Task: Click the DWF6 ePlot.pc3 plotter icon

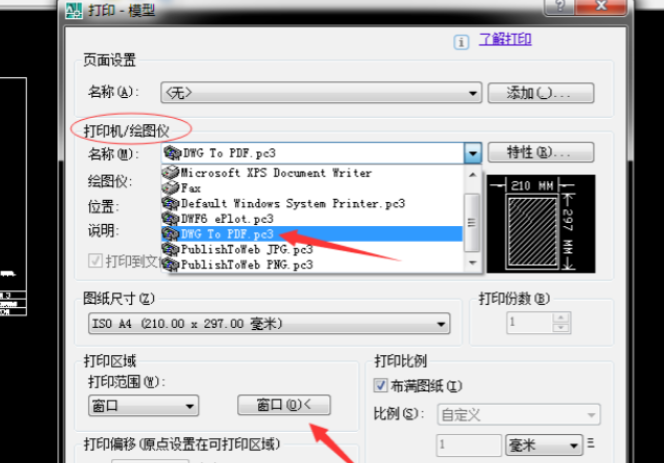Action: (x=171, y=219)
